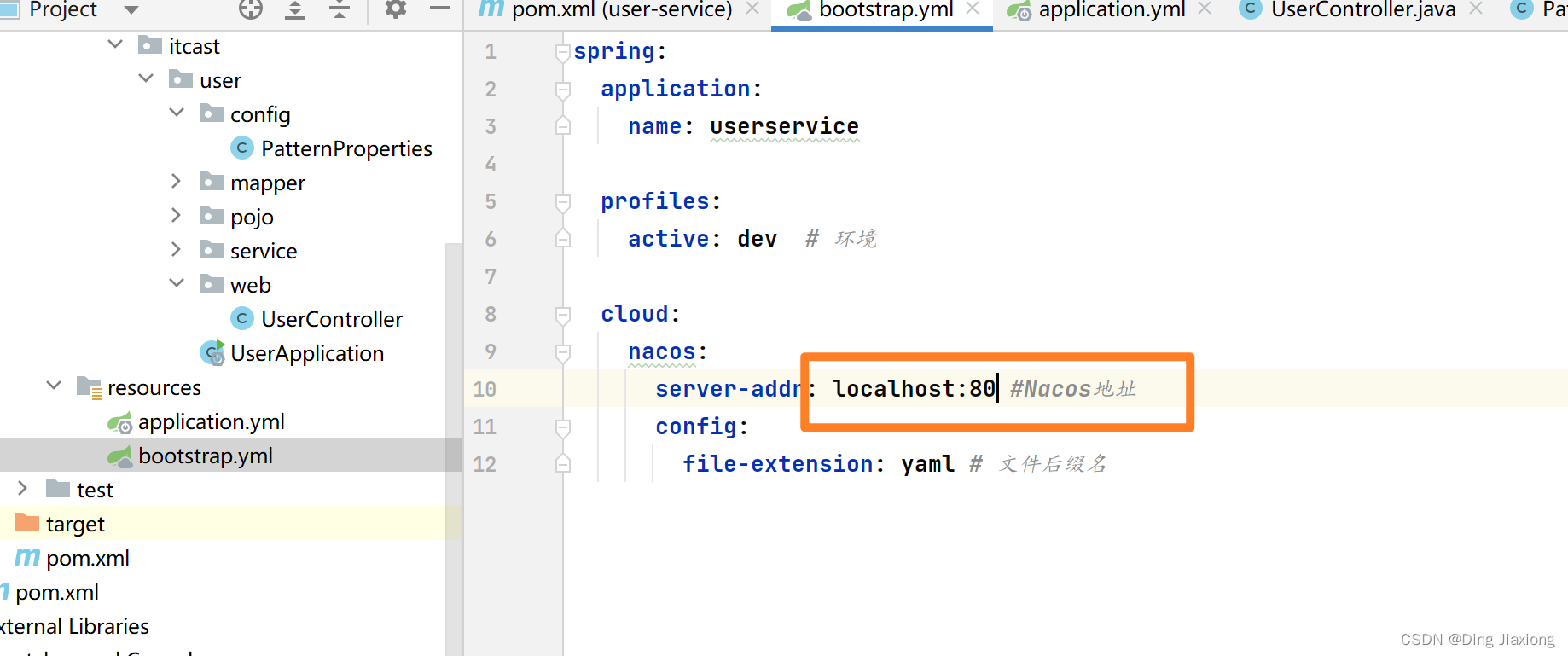
Task: Click the test folder icon
Action: pyautogui.click(x=58, y=489)
